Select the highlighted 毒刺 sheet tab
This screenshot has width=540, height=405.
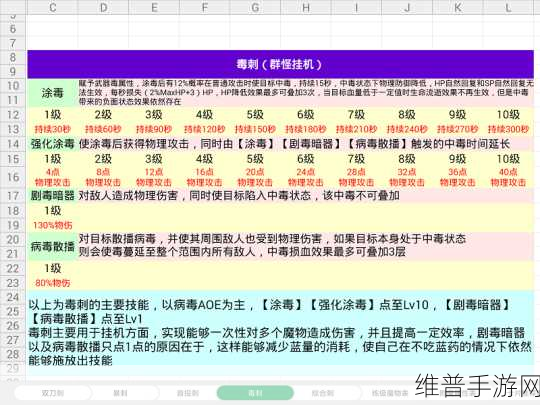click(x=255, y=393)
